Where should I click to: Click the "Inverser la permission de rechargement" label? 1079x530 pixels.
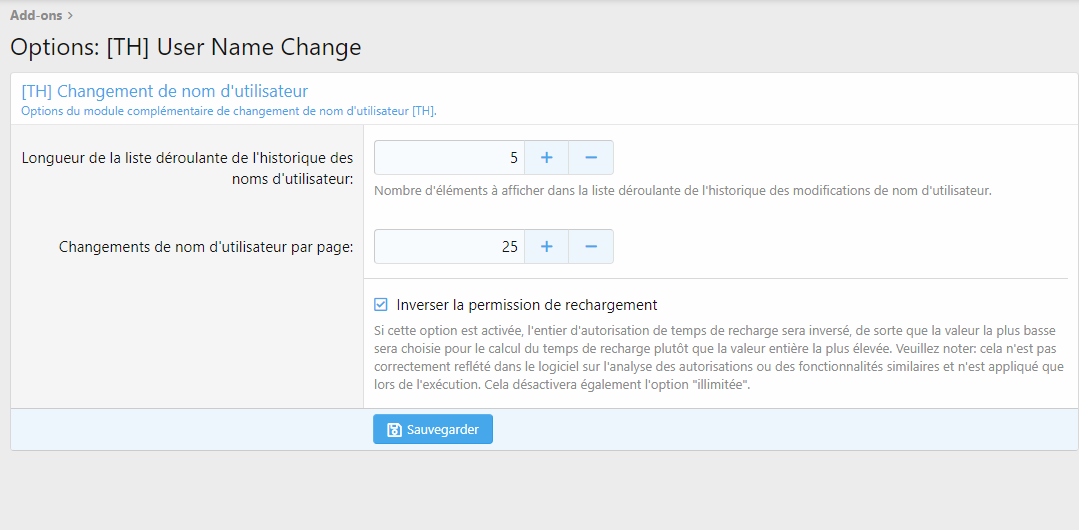click(x=527, y=305)
